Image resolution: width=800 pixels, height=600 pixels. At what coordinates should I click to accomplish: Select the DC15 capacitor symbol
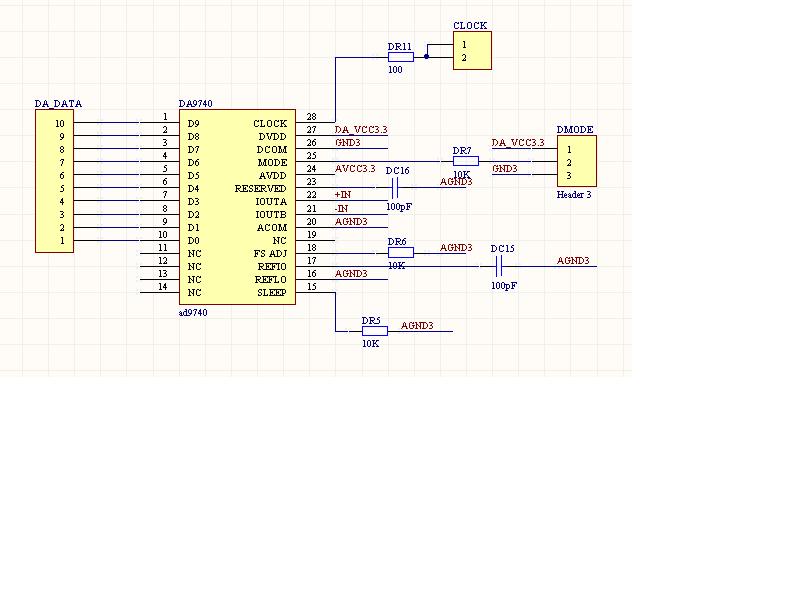(x=498, y=266)
